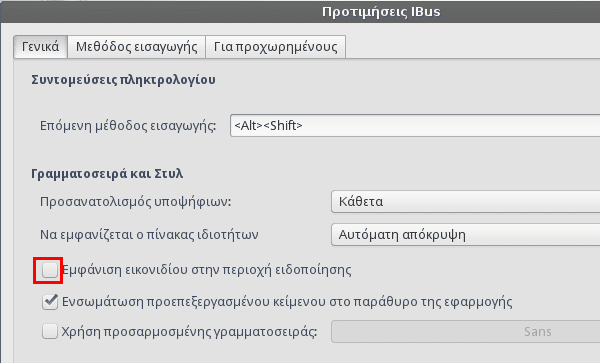Open the Μέθοδος εισαγωγής tab

(x=137, y=47)
